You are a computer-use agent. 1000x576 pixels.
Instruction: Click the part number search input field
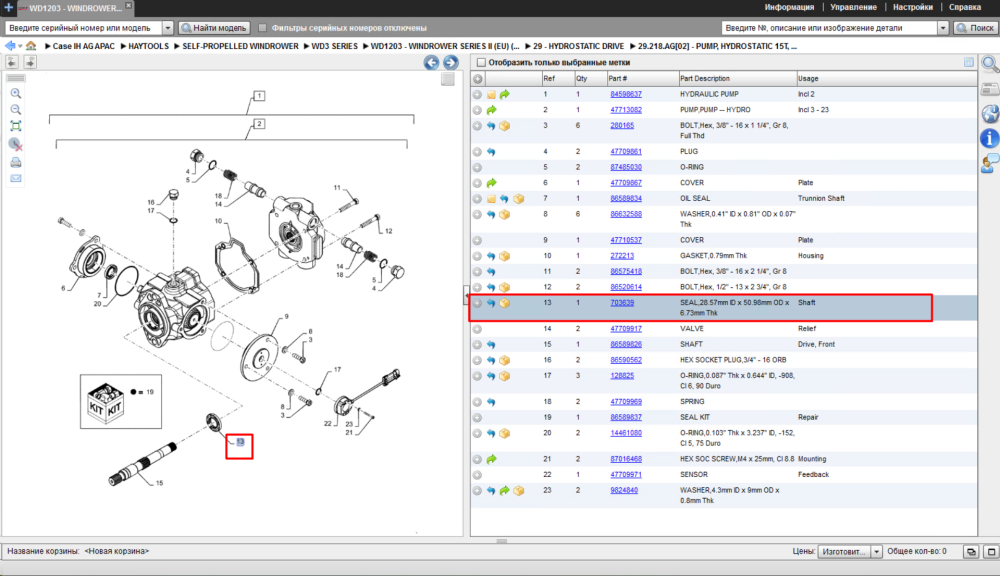pyautogui.click(x=829, y=28)
